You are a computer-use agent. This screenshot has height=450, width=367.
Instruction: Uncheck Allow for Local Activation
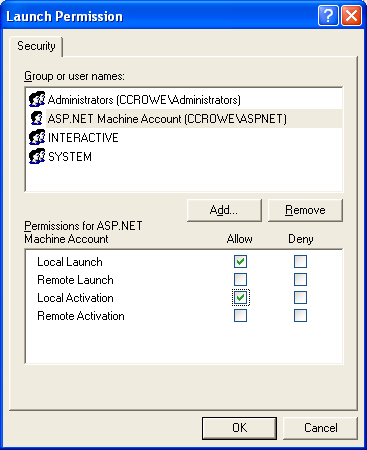click(x=240, y=298)
